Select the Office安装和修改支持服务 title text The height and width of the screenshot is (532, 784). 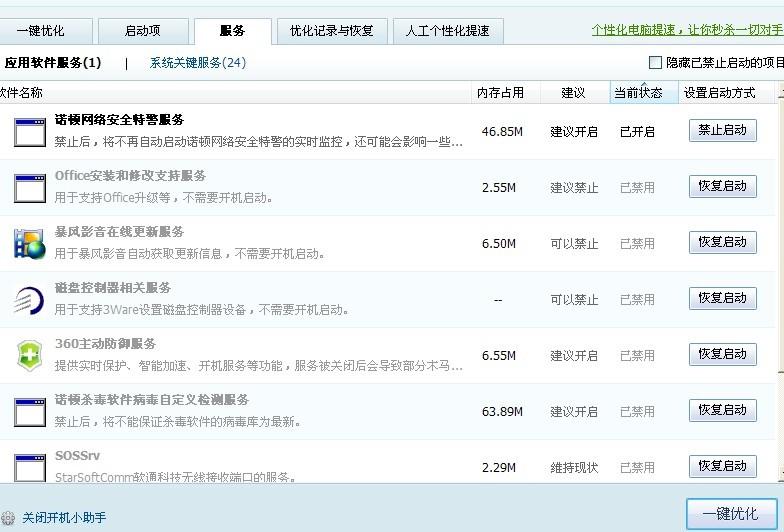click(130, 176)
